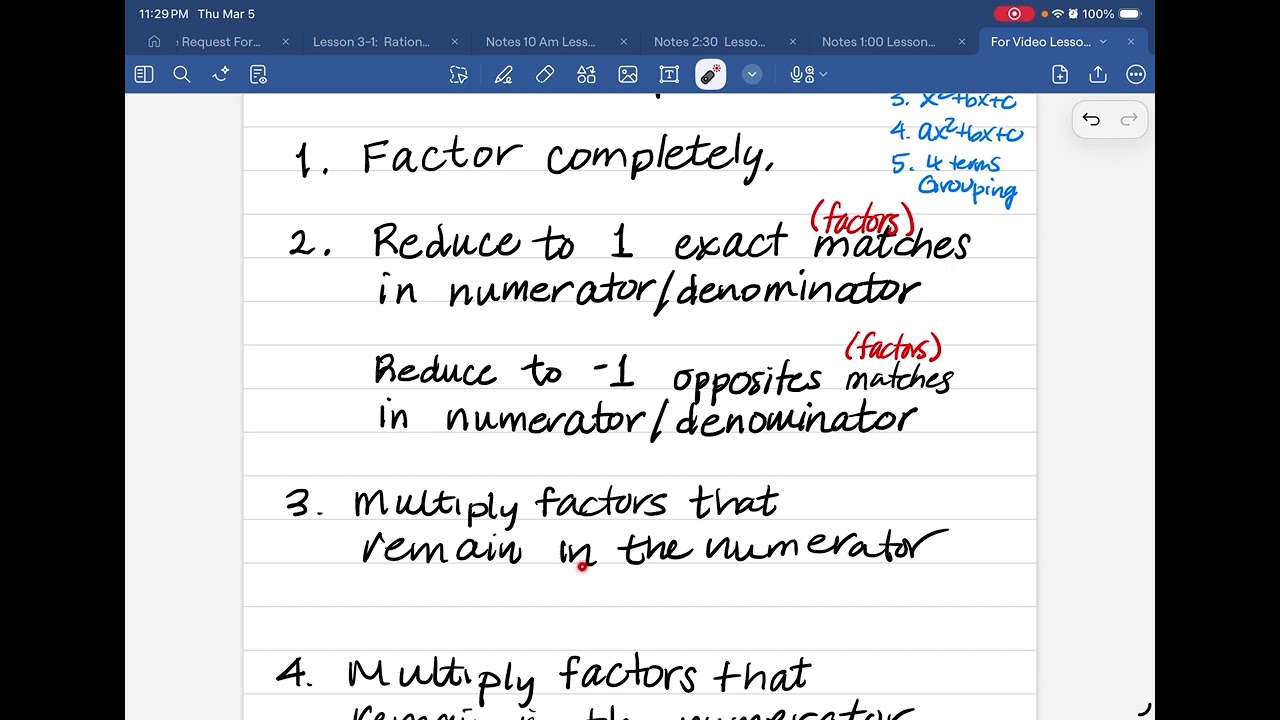Expand the toolbar options chevron
The width and height of the screenshot is (1280, 720).
pyautogui.click(x=752, y=74)
